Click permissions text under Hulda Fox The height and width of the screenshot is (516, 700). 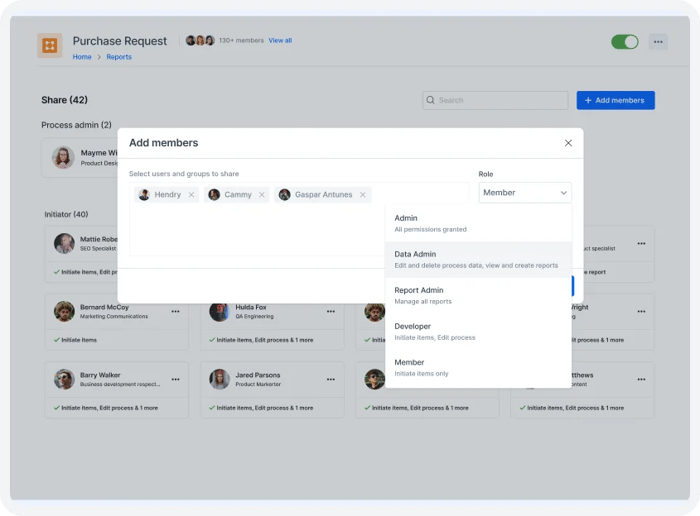point(265,340)
